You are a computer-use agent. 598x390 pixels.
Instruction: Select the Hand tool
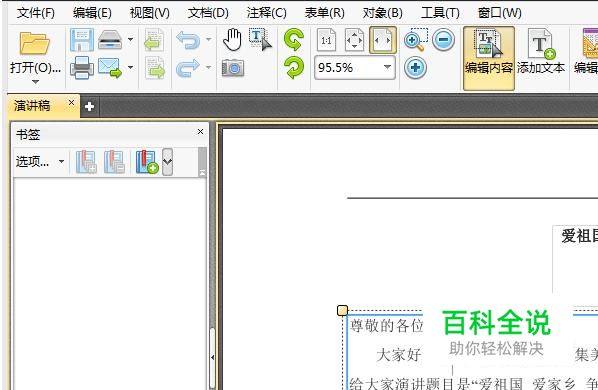click(232, 40)
